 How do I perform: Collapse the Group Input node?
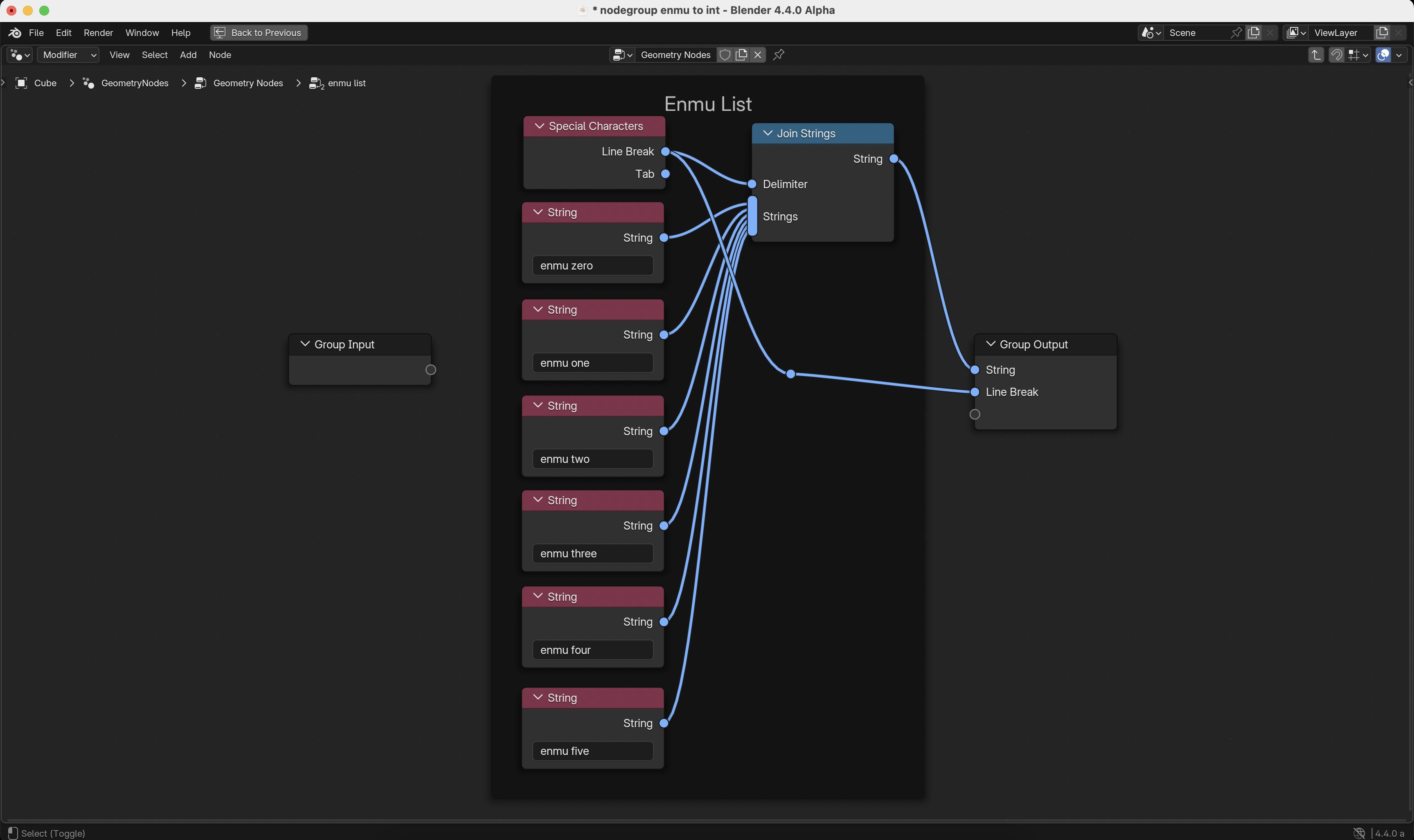click(x=305, y=344)
